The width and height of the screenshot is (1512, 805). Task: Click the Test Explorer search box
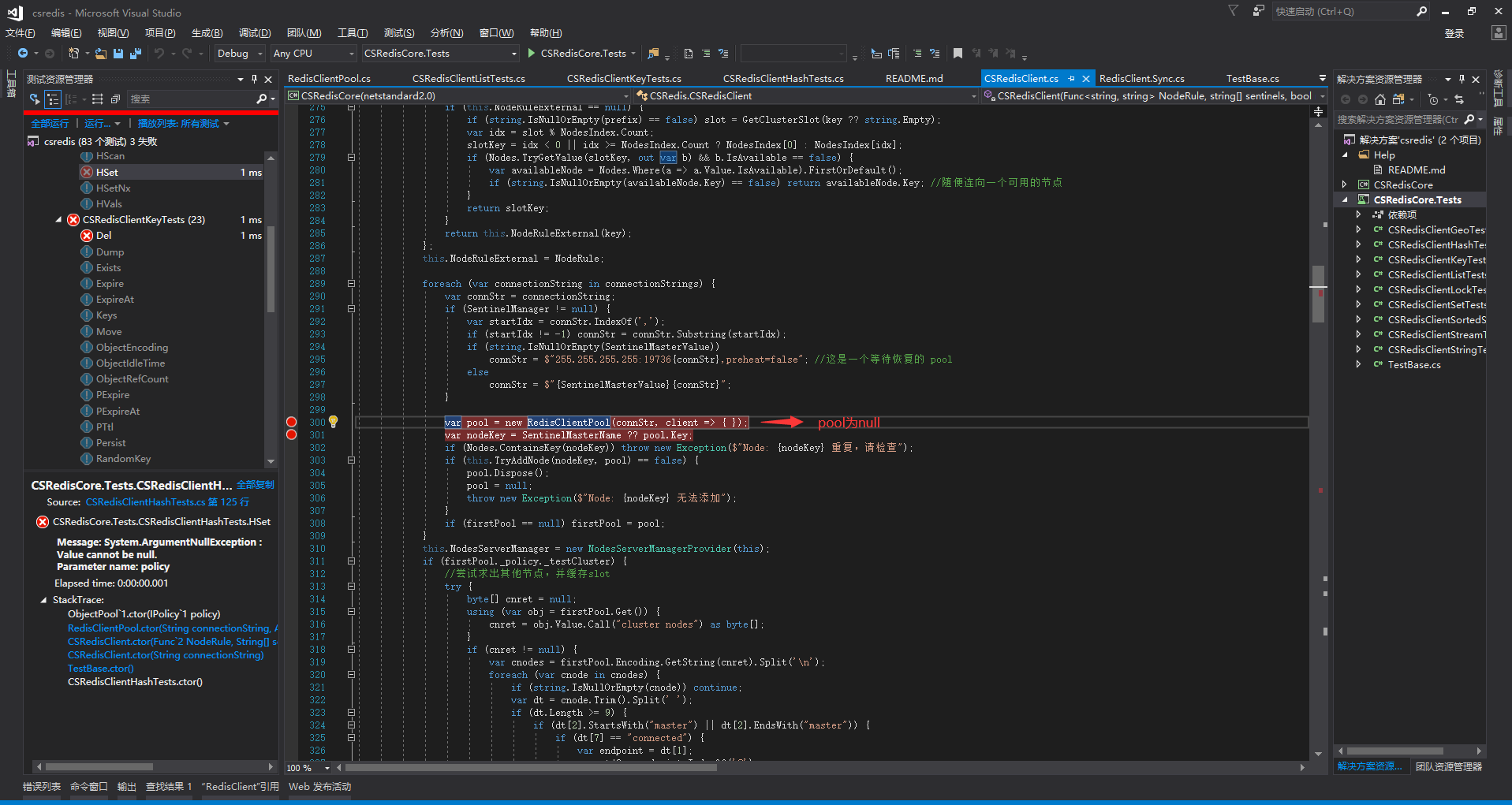pyautogui.click(x=189, y=99)
